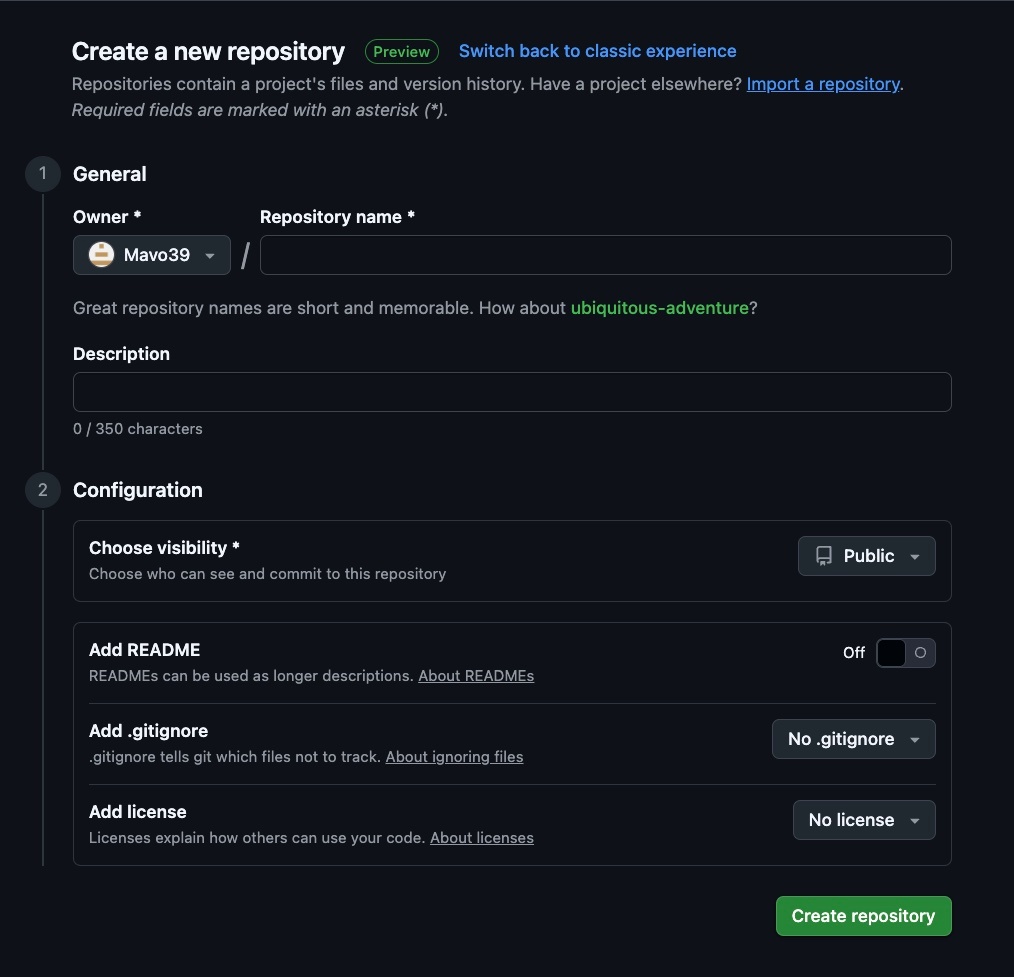Viewport: 1014px width, 977px height.
Task: Open the About licenses link
Action: (x=481, y=838)
